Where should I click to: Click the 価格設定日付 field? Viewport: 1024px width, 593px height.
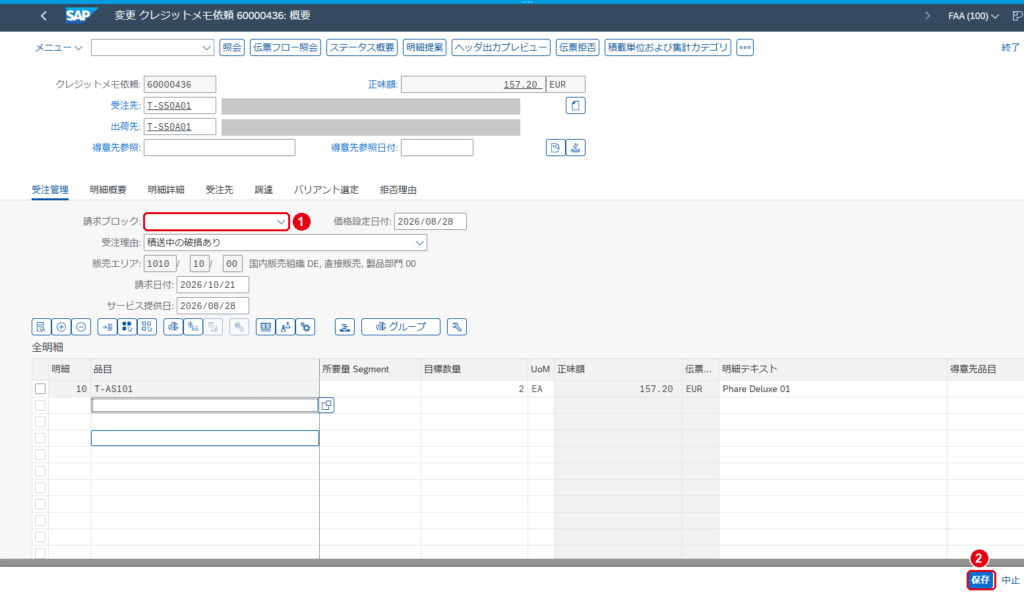pyautogui.click(x=430, y=221)
